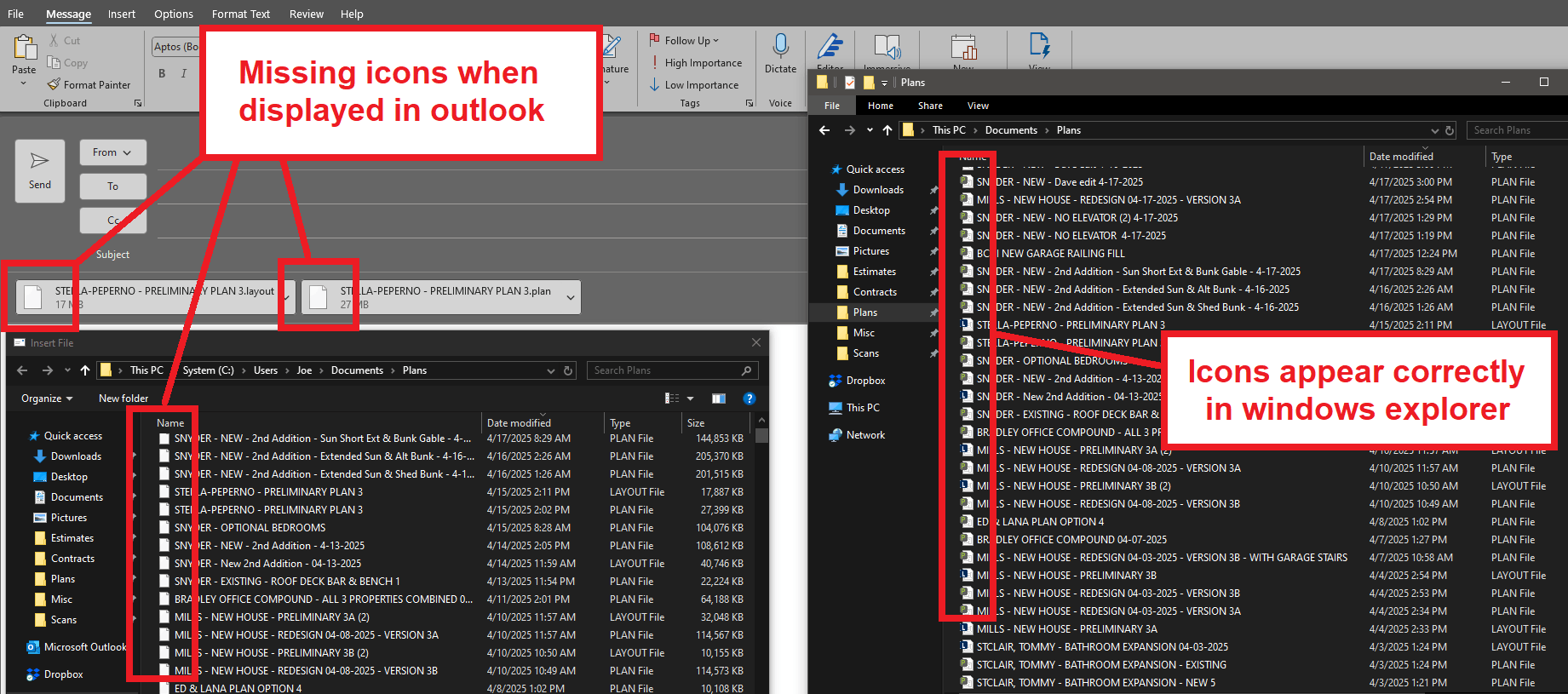Click Joe breadcrumb in Insert File dialog

tap(304, 370)
